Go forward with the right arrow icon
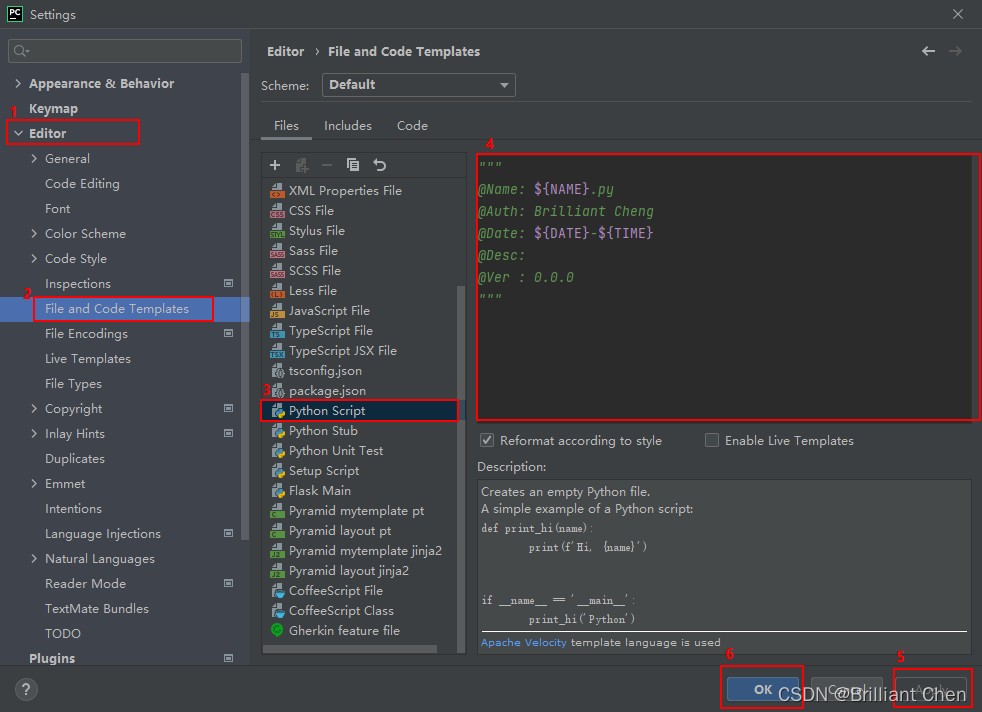 [x=955, y=51]
